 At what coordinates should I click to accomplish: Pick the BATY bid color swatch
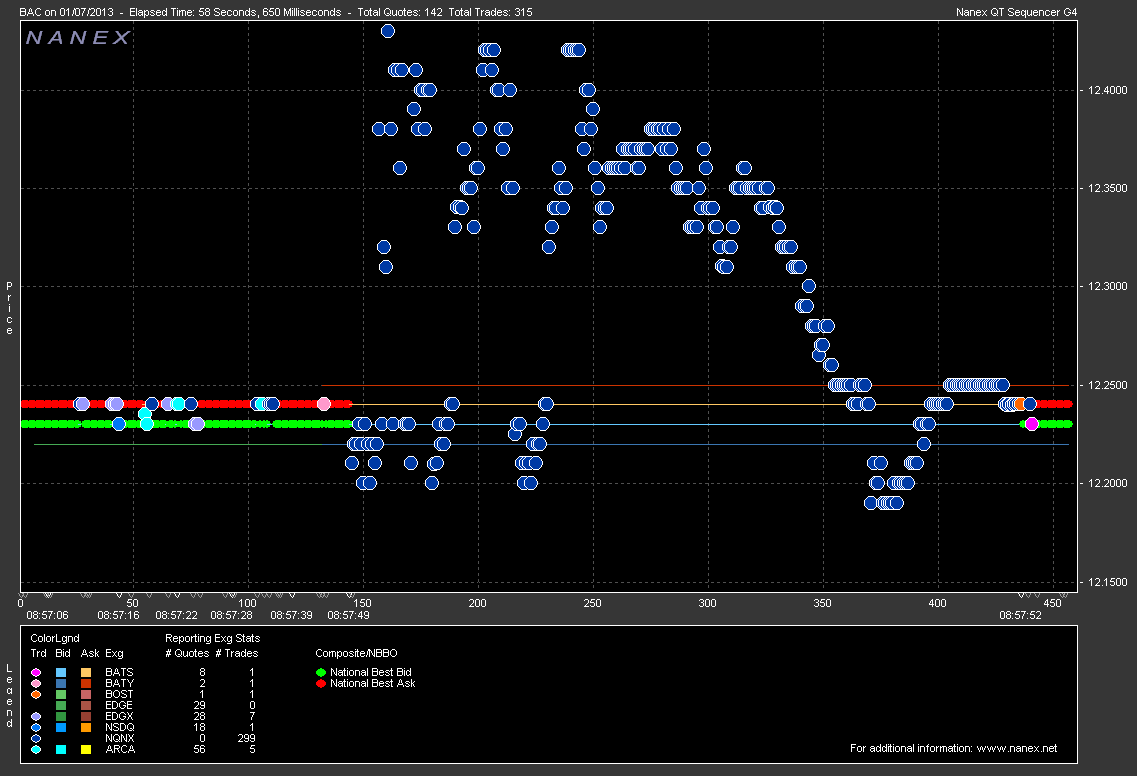click(61, 683)
